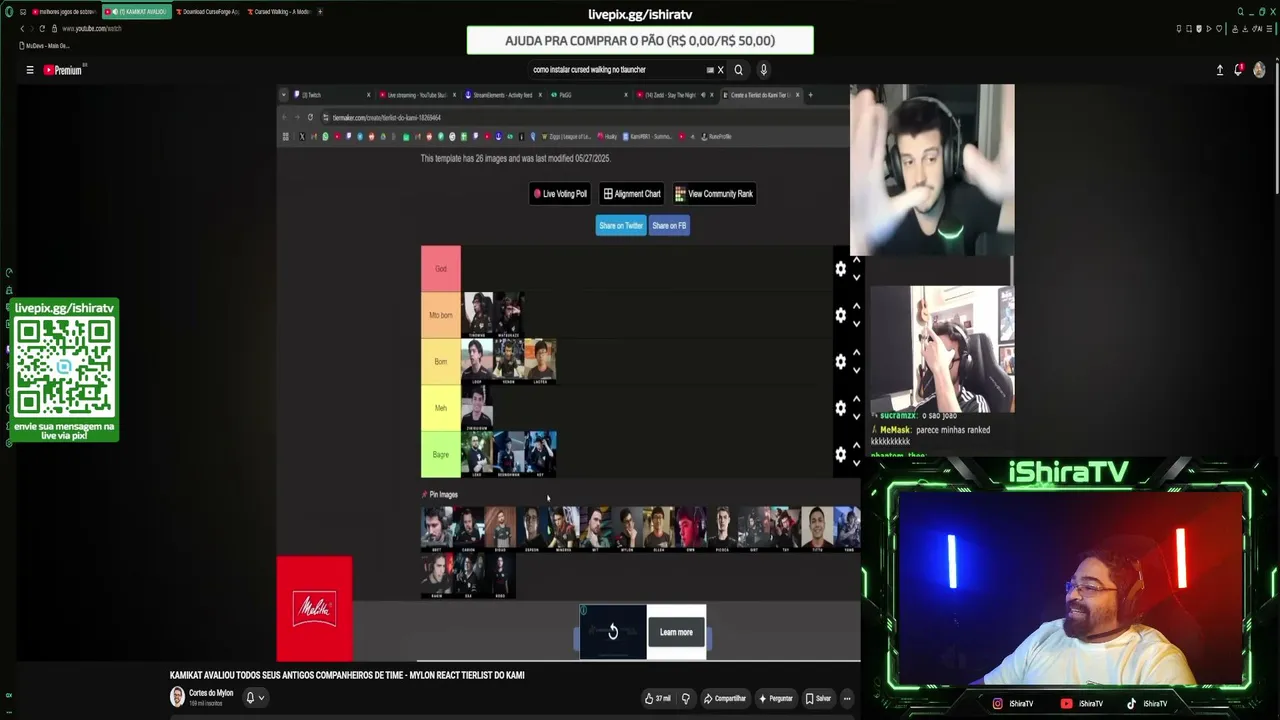Open settings gear for the God tier row

pos(840,269)
